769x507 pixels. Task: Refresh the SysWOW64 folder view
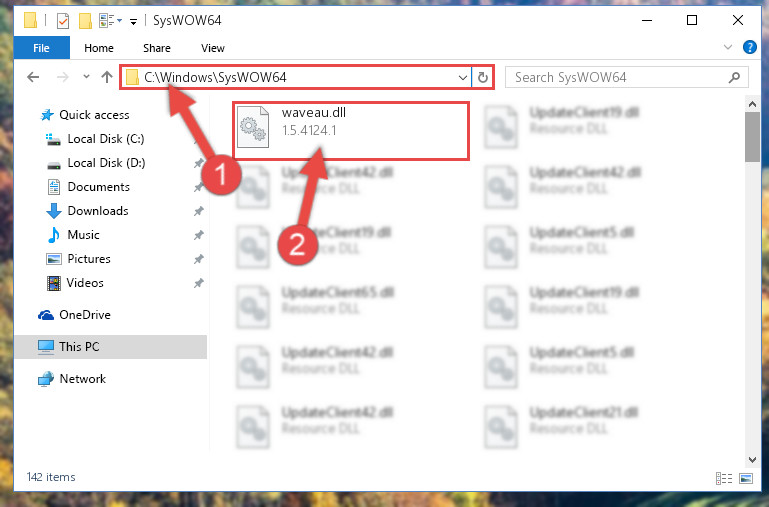coord(483,77)
